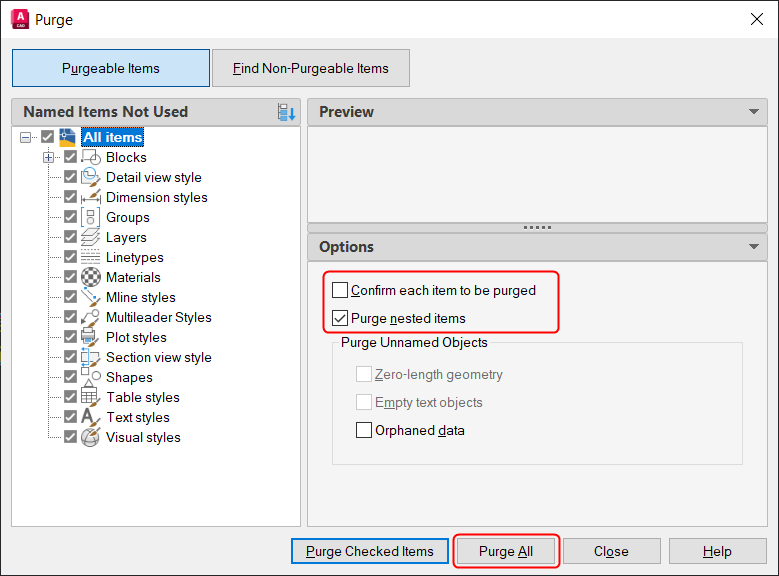
Task: Click the Groups category icon
Action: [x=90, y=217]
